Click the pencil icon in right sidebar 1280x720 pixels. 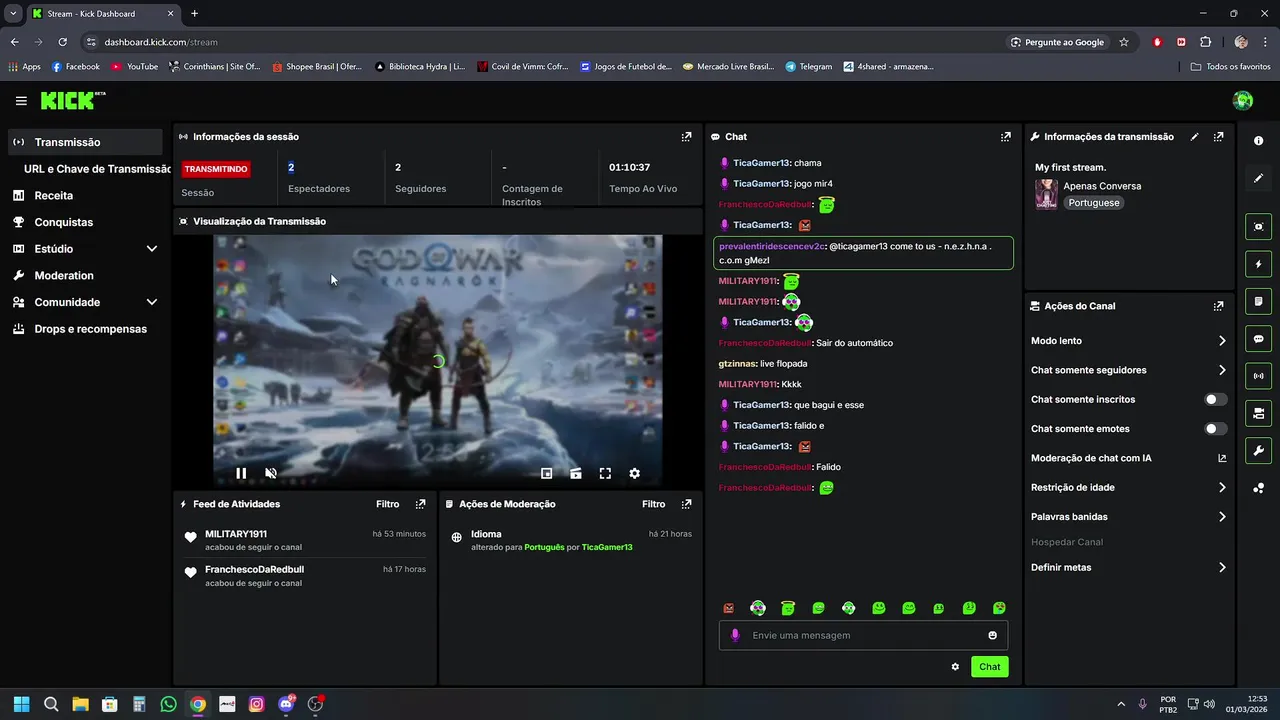coord(1259,178)
